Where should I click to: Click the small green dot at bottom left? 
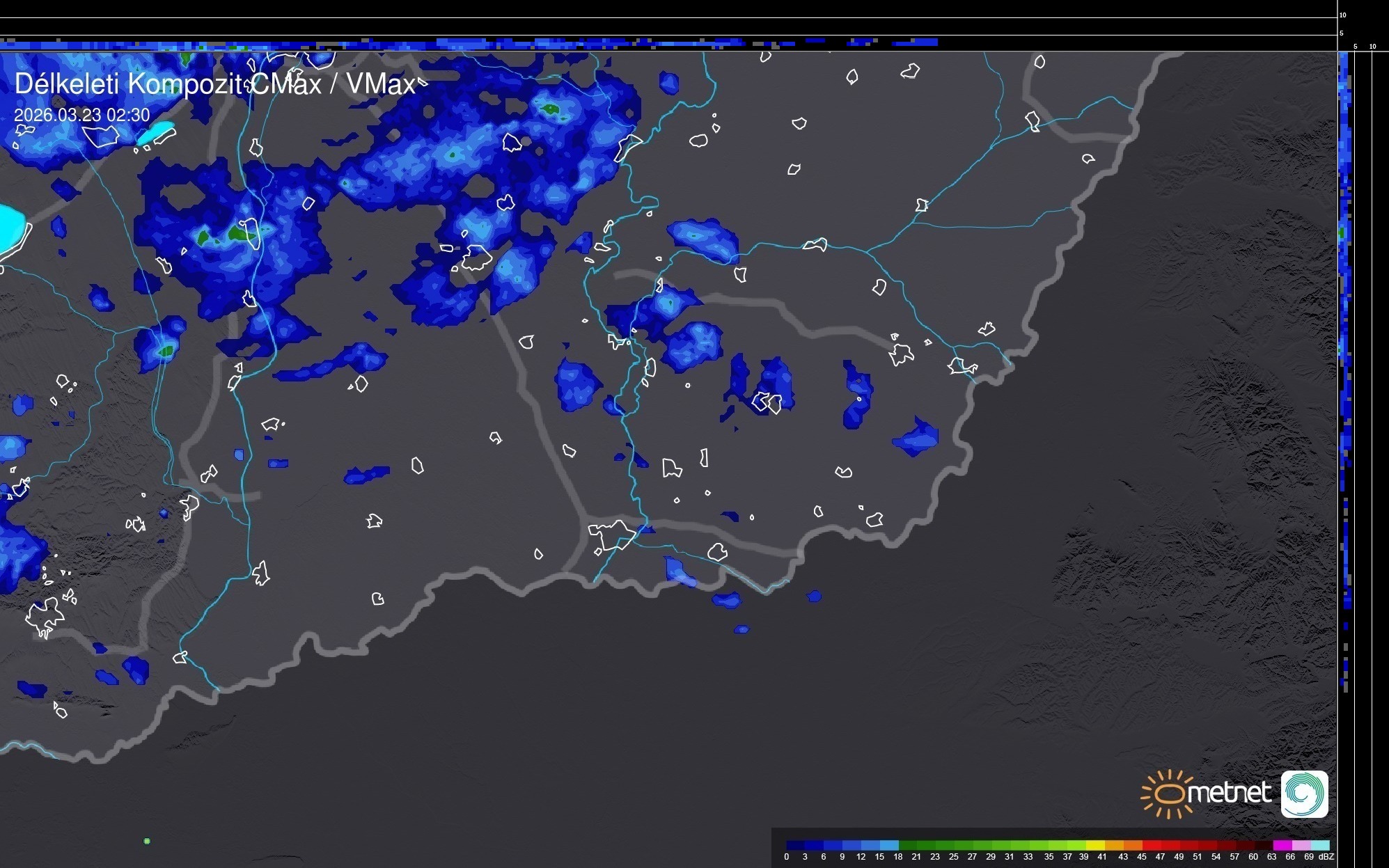[147, 841]
